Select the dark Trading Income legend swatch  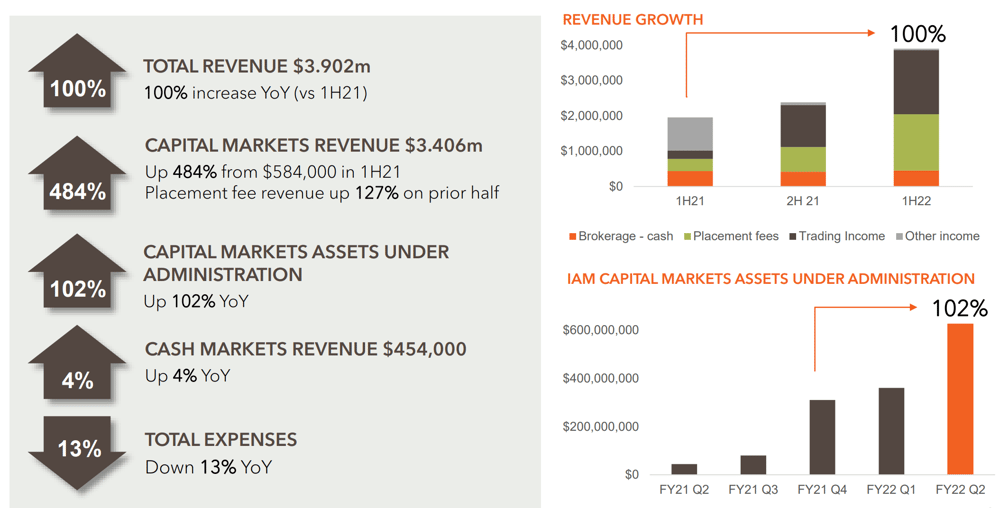793,236
